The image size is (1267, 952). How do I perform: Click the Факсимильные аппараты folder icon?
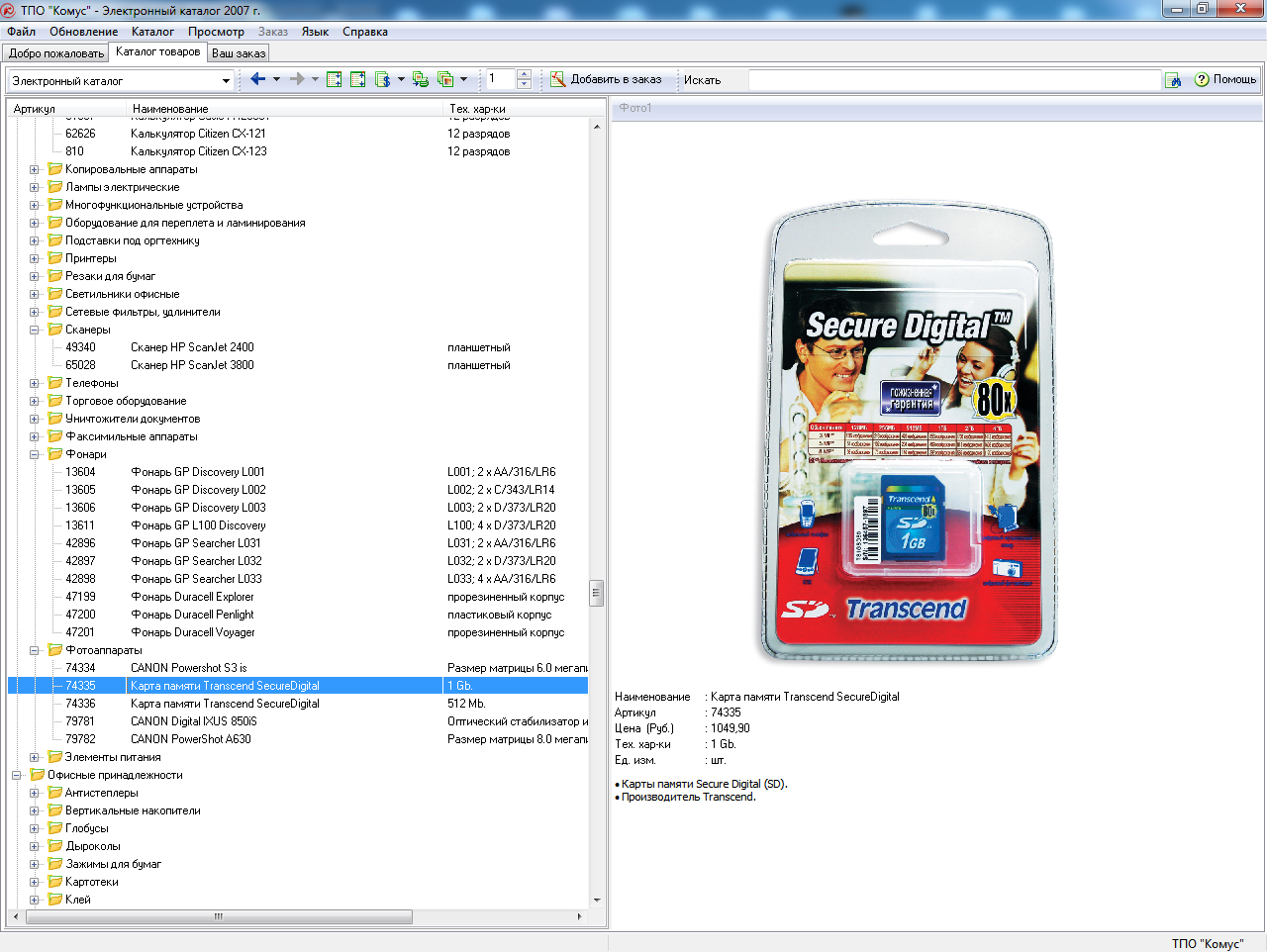coord(55,436)
